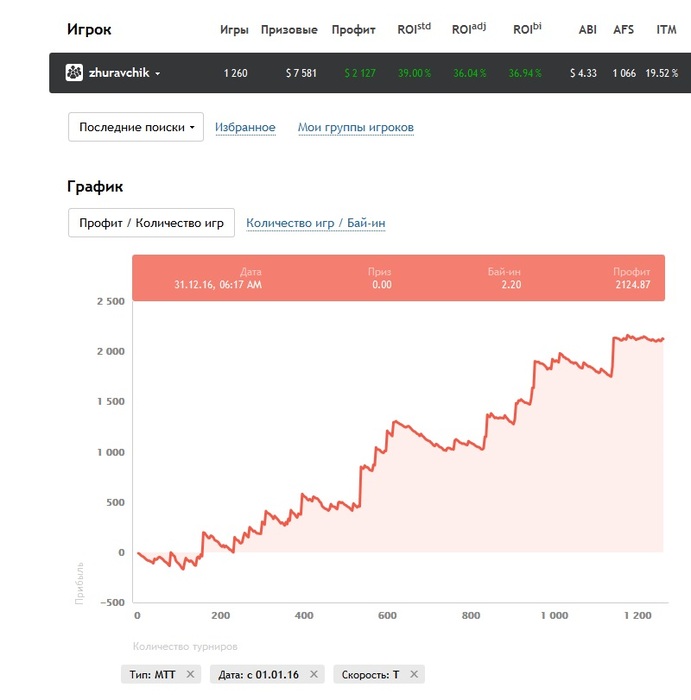Sort by the "Игры" column header
The width and height of the screenshot is (691, 700).
pyautogui.click(x=234, y=30)
